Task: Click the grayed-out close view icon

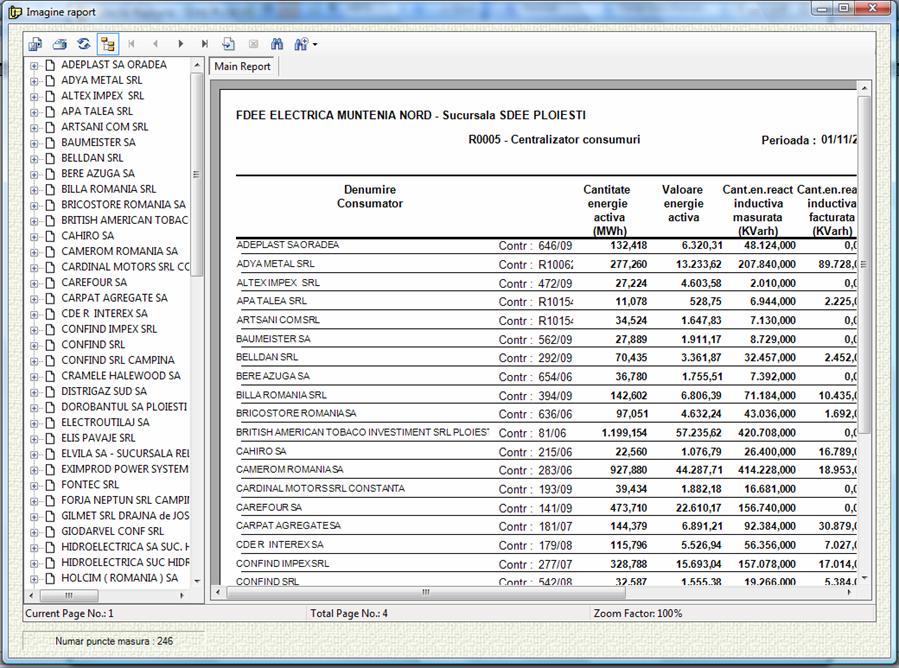Action: click(253, 44)
